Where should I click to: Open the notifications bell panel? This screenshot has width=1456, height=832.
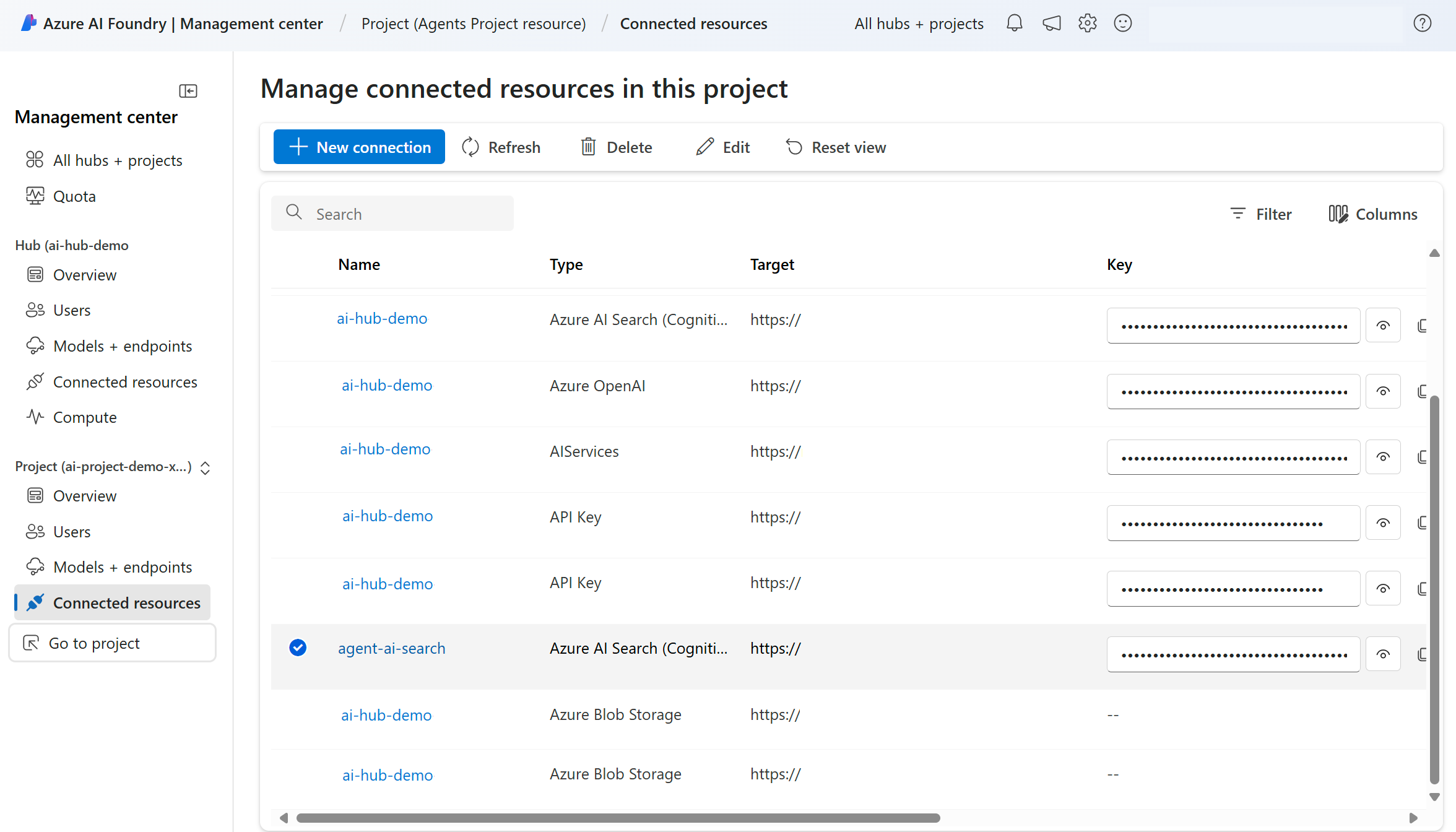coord(1014,23)
